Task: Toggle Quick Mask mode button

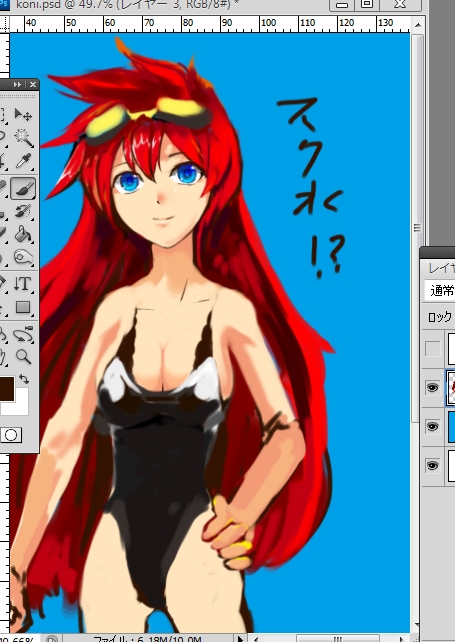Action: (11, 435)
